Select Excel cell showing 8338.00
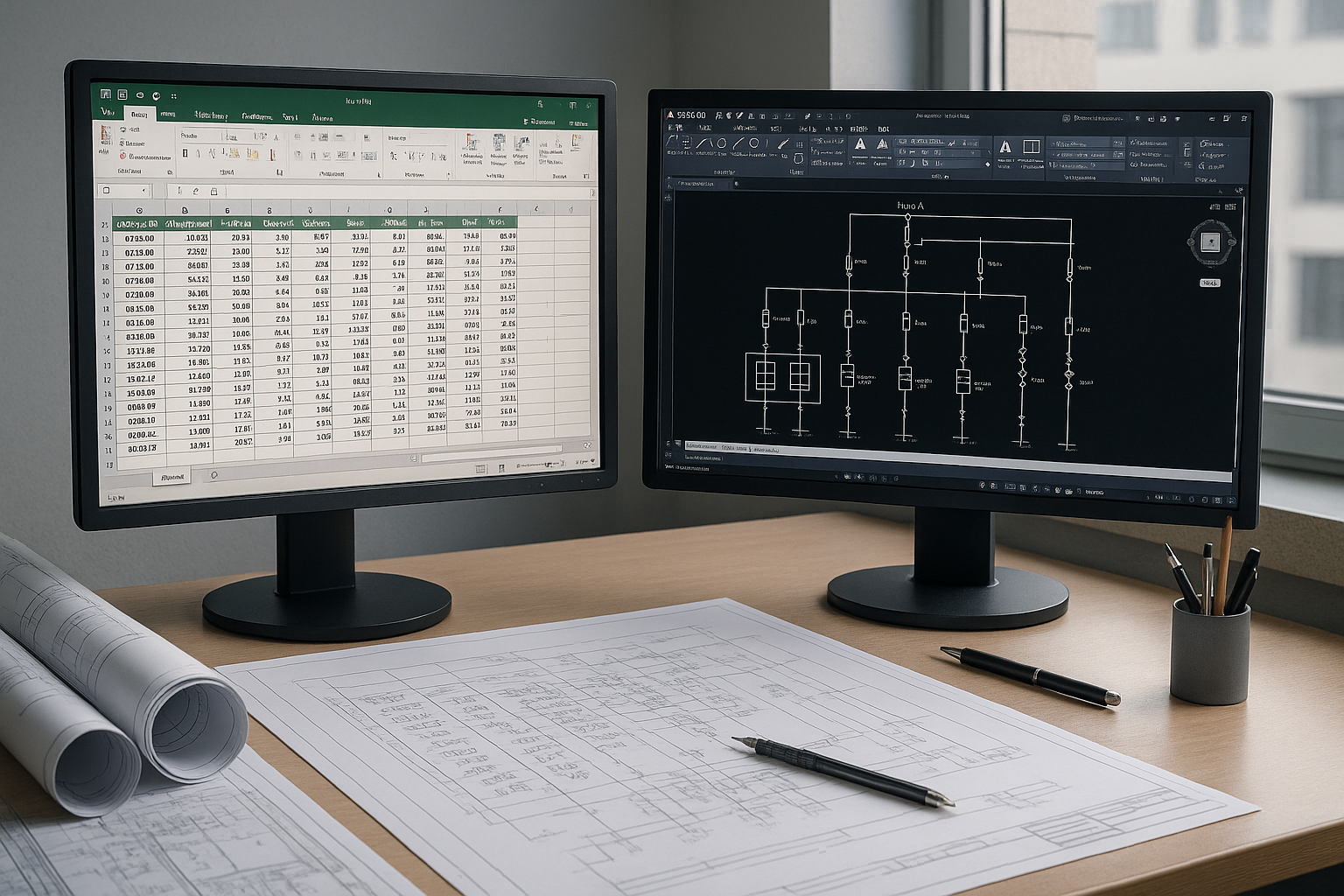The image size is (1344, 896). point(141,336)
